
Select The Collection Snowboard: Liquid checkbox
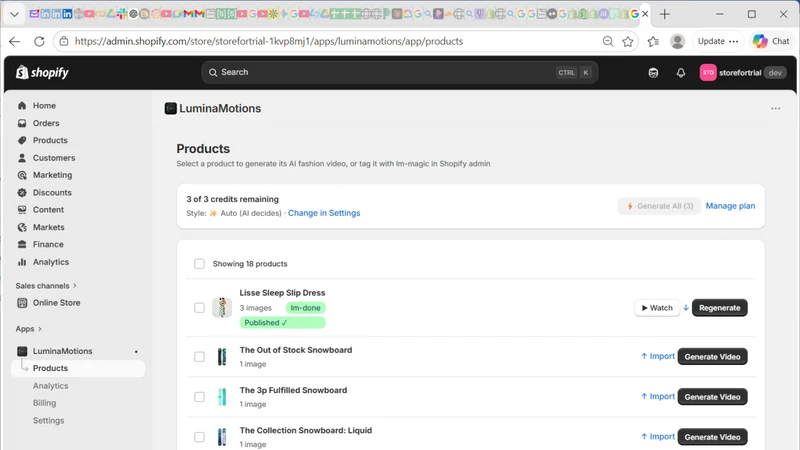coord(199,437)
